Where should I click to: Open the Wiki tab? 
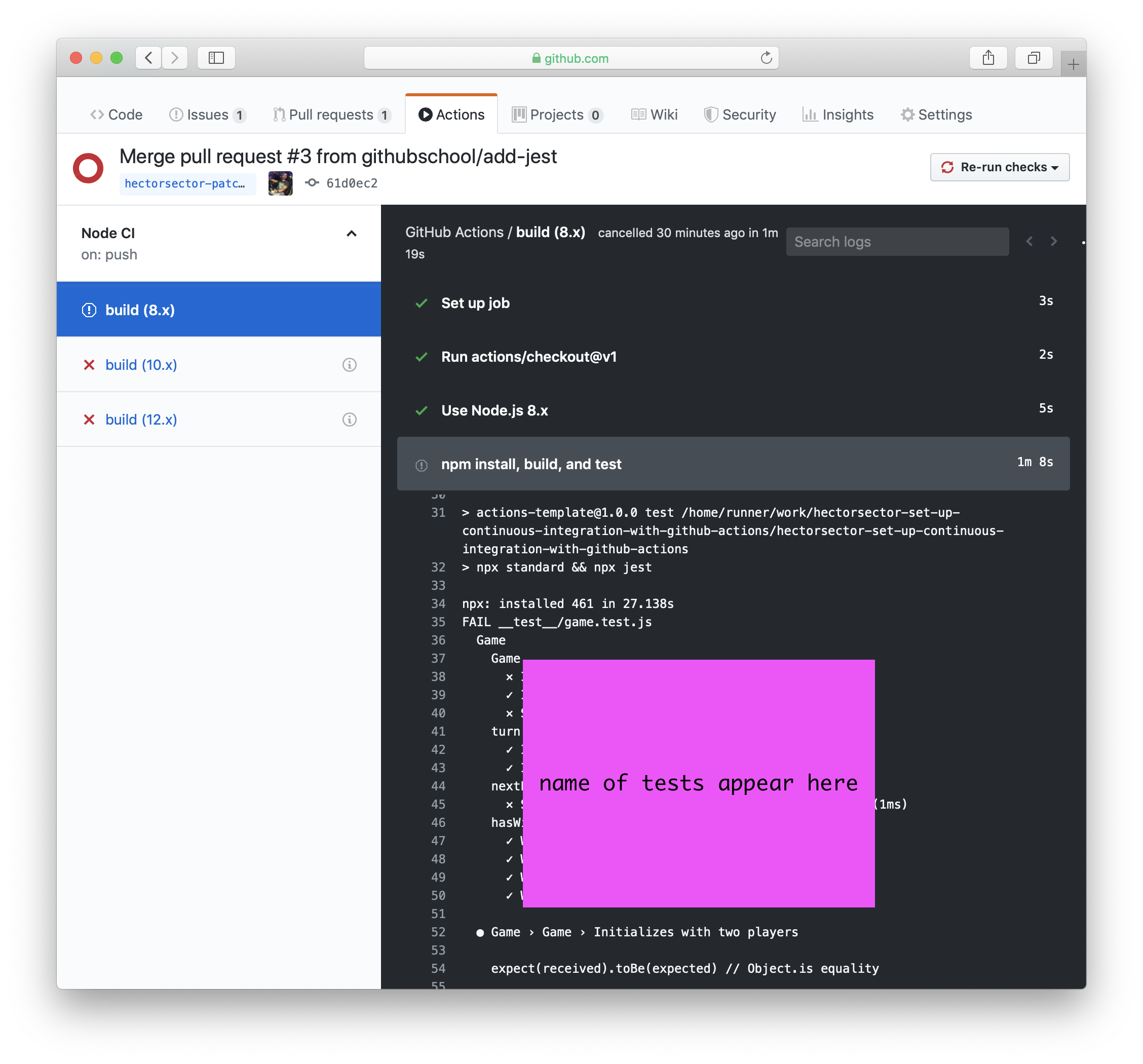click(654, 115)
